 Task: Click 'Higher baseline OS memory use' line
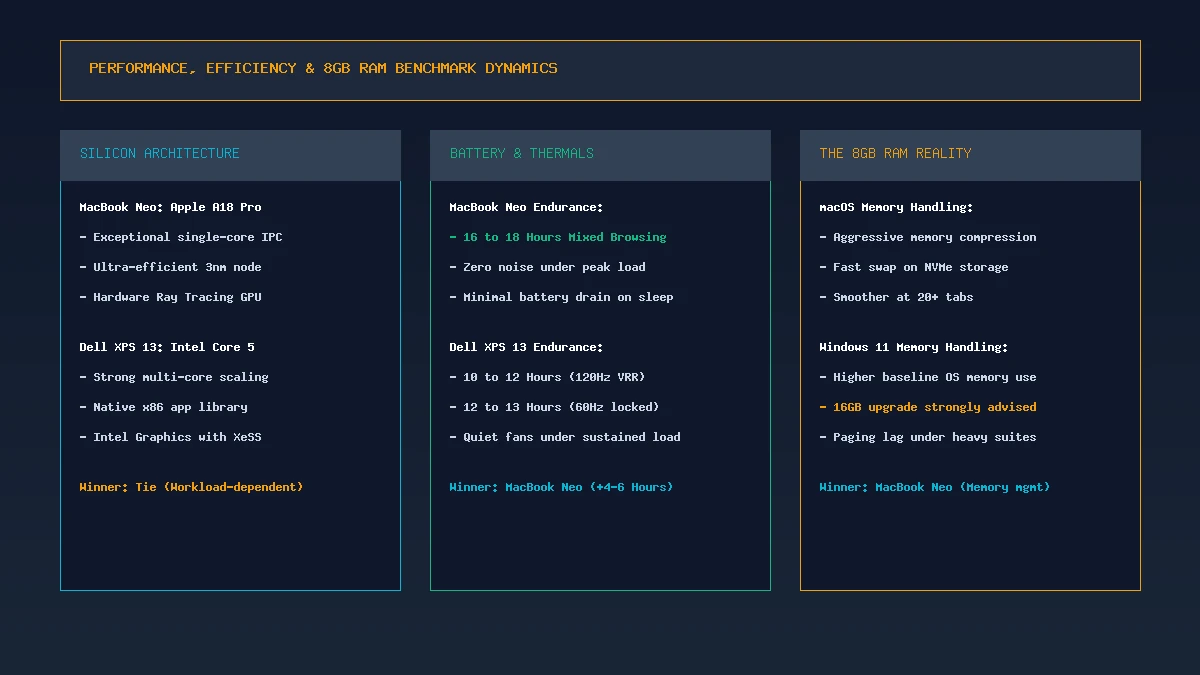click(927, 377)
